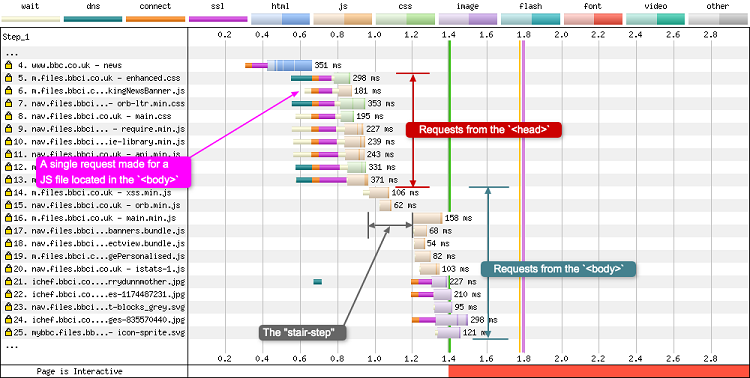Click lock icon for request 10 ie-library.min.js
The width and height of the screenshot is (750, 378).
(x=8, y=142)
